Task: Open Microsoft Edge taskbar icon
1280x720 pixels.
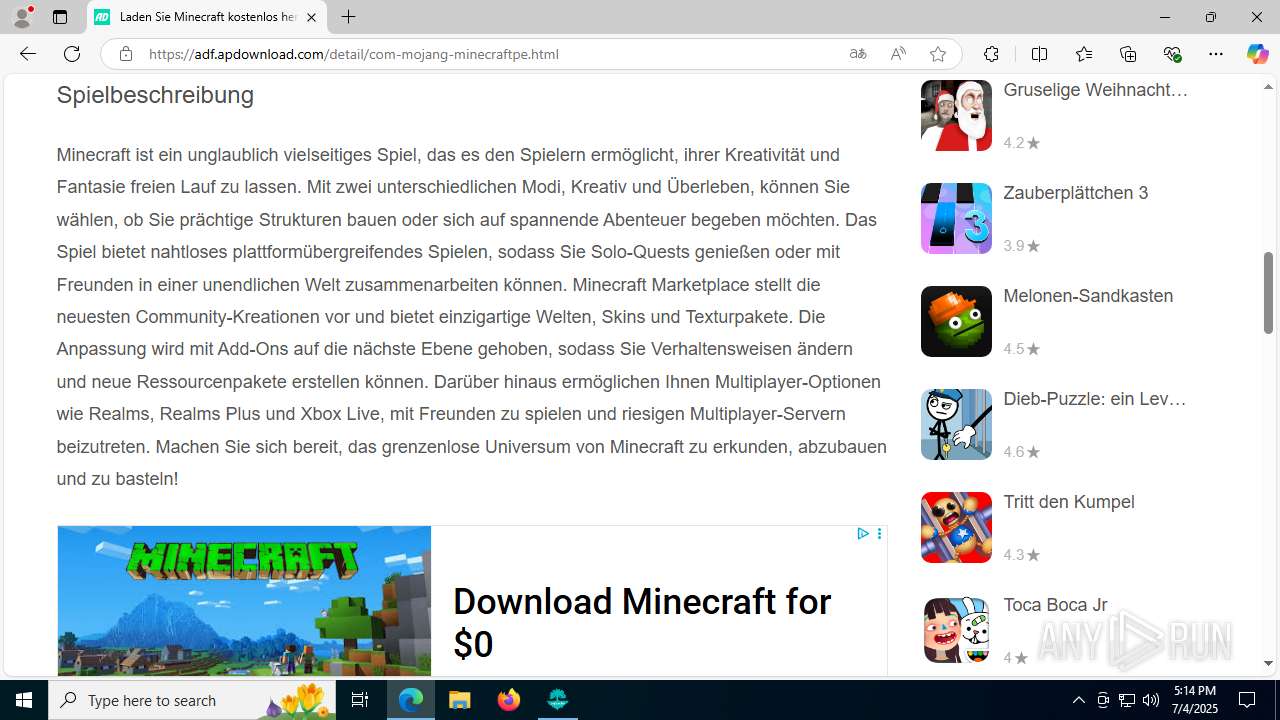Action: pyautogui.click(x=411, y=700)
